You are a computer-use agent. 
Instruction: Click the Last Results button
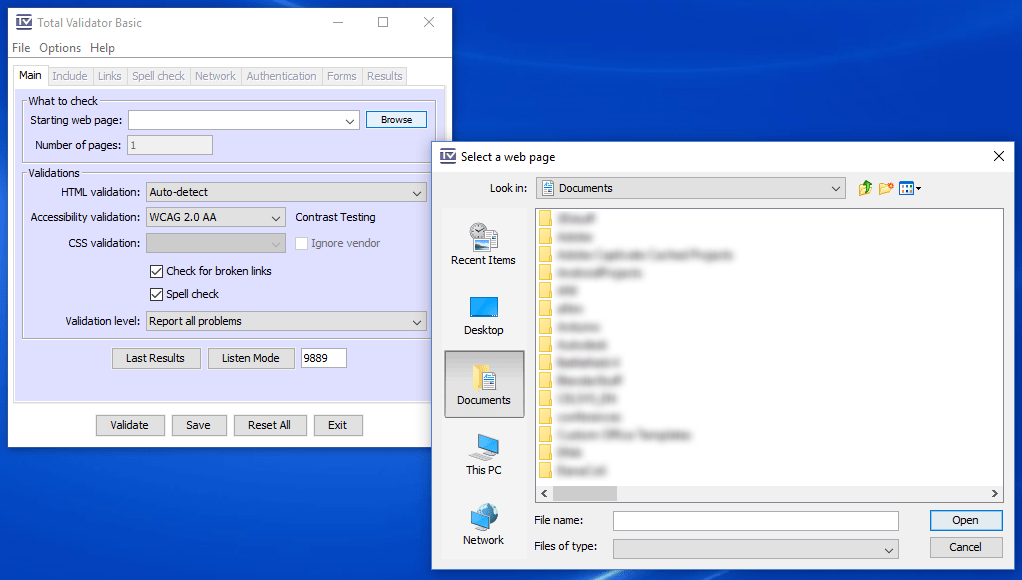[x=156, y=358]
